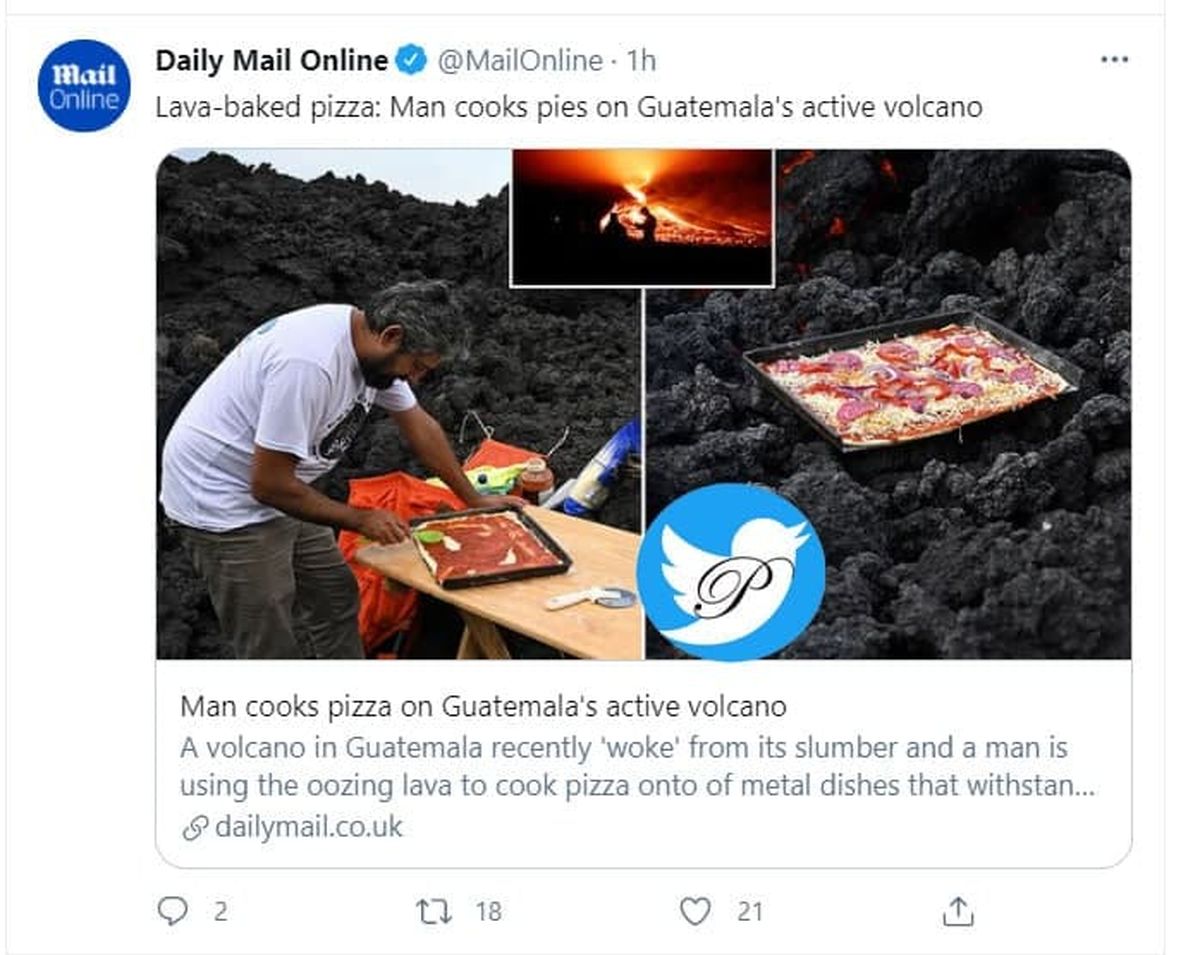The height and width of the screenshot is (955, 1200).
Task: Click the link chain icon beside dailymail.co.uk
Action: 195,828
